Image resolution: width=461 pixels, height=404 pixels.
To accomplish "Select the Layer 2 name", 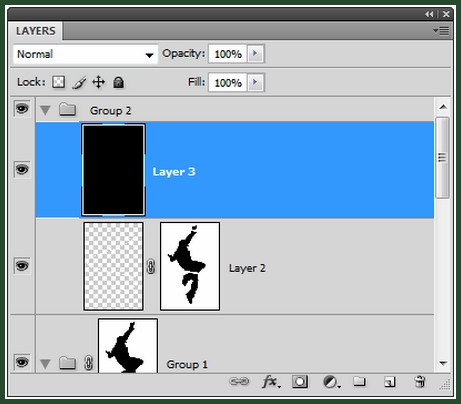I will pyautogui.click(x=247, y=268).
